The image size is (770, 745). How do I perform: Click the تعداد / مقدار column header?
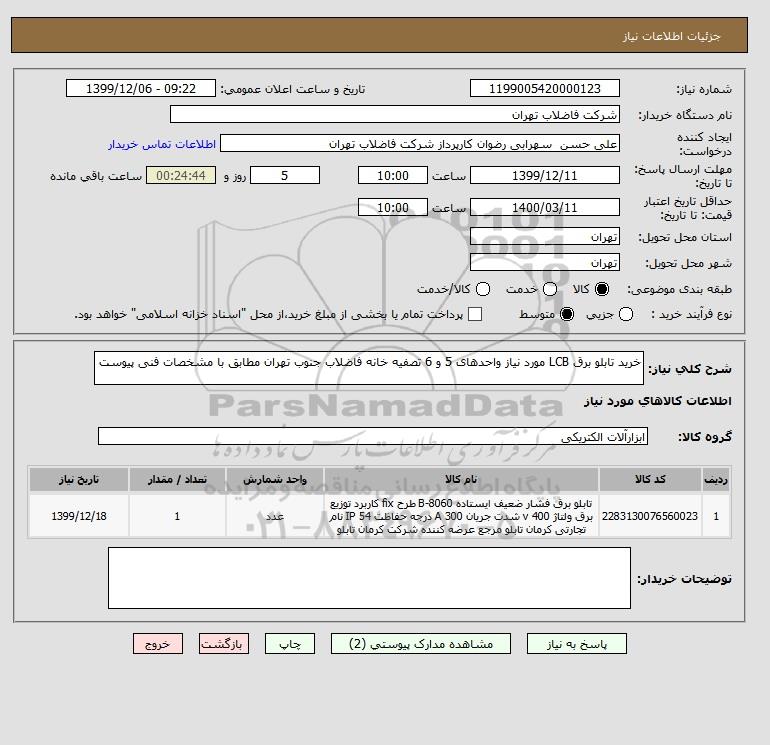pos(177,479)
